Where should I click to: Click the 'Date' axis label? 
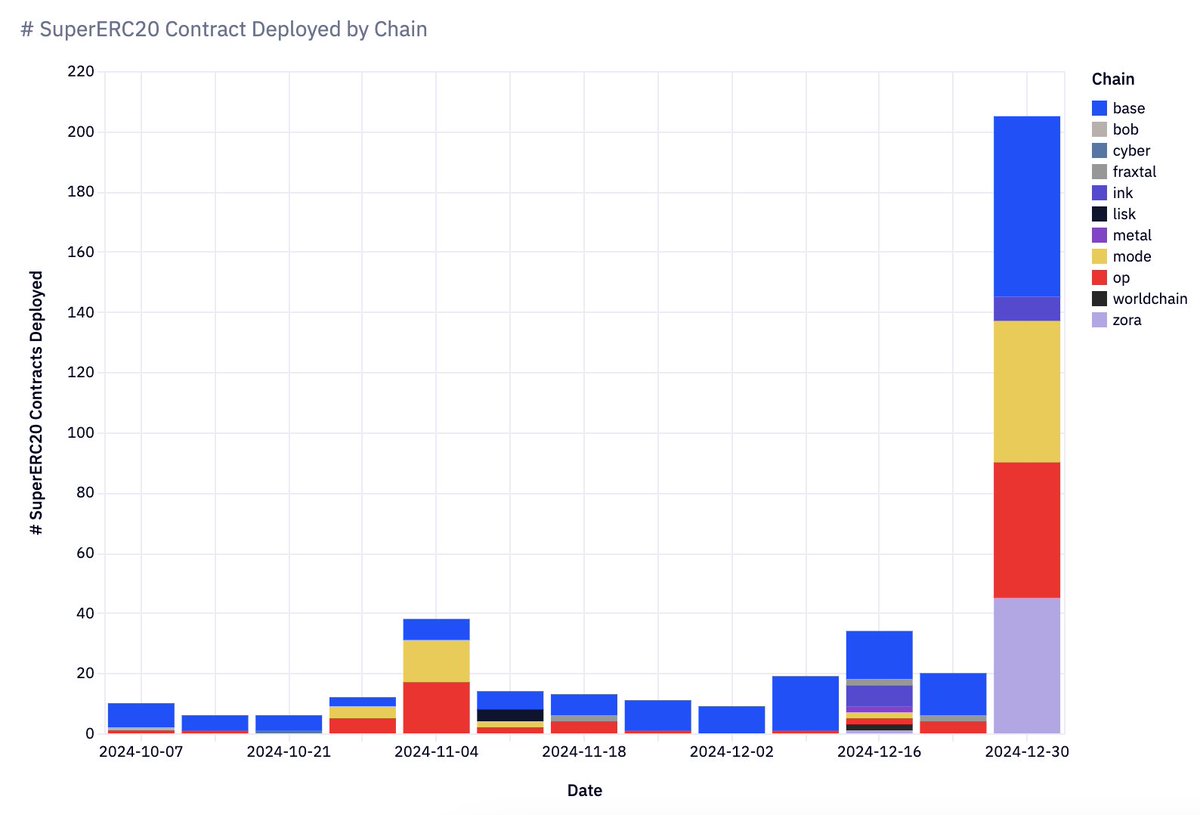[x=584, y=790]
